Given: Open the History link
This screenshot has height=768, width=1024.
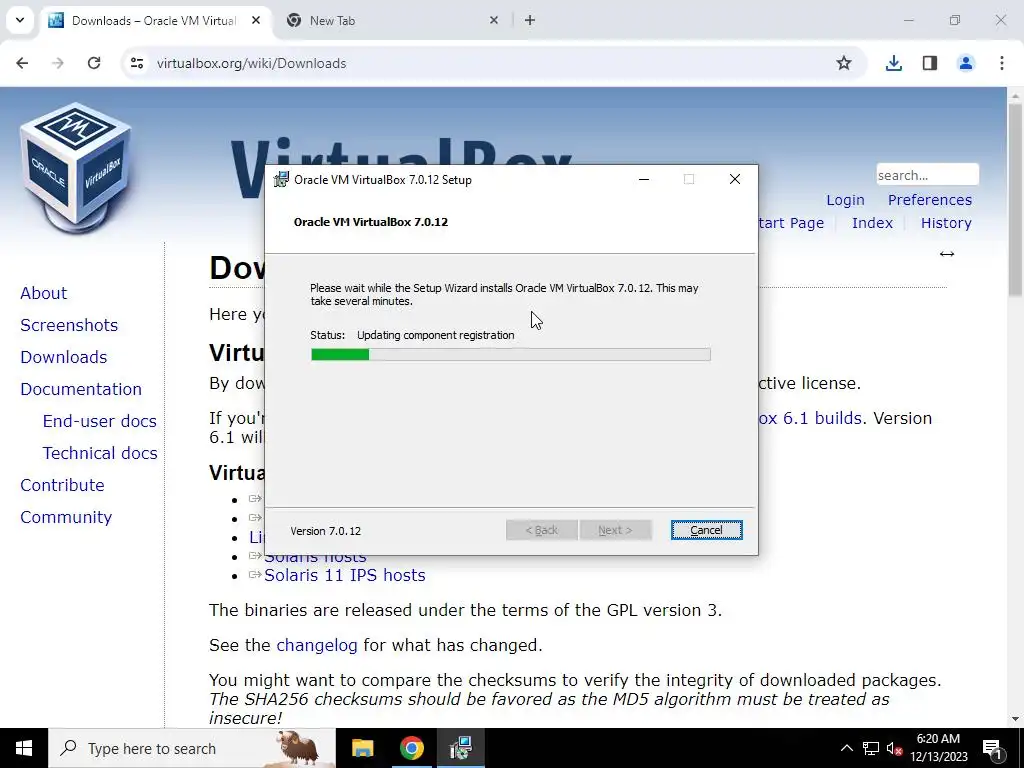Looking at the screenshot, I should 946,223.
